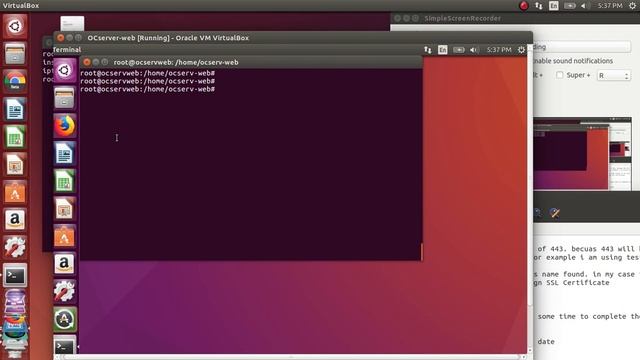The image size is (640, 360).
Task: Open System Settings in the host launcher
Action: (15, 248)
